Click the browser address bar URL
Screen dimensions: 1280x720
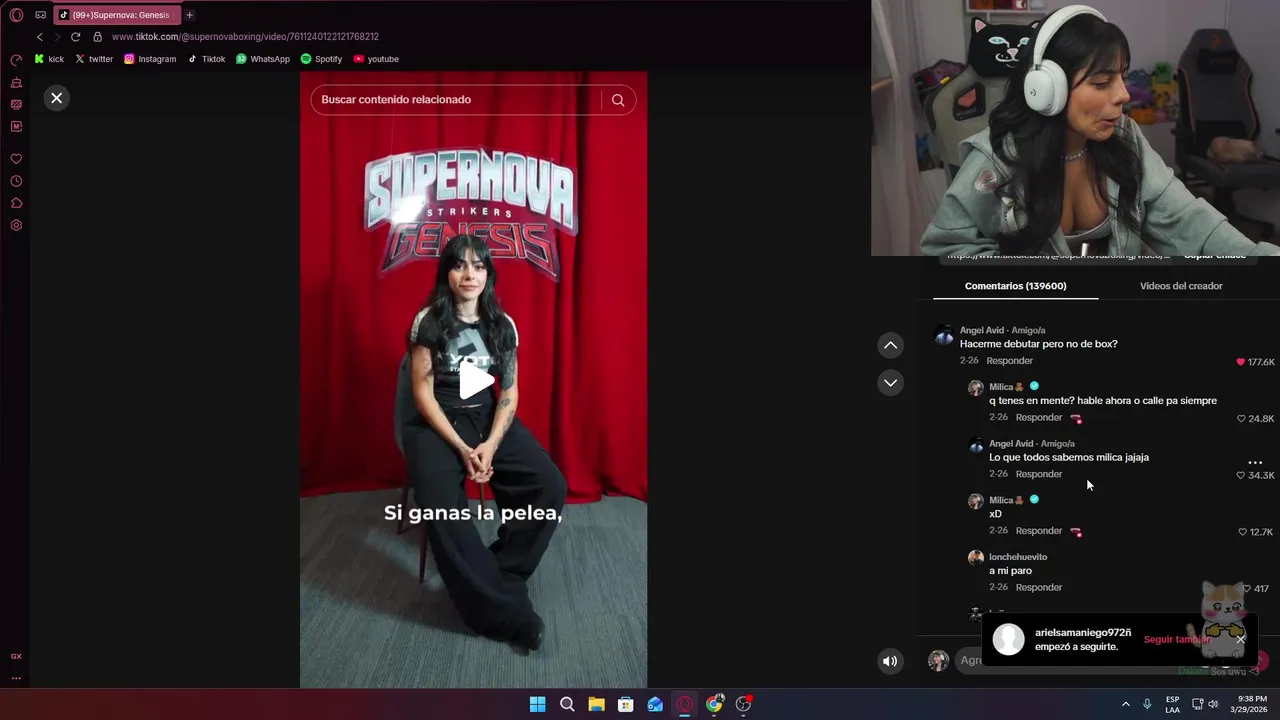click(x=245, y=37)
